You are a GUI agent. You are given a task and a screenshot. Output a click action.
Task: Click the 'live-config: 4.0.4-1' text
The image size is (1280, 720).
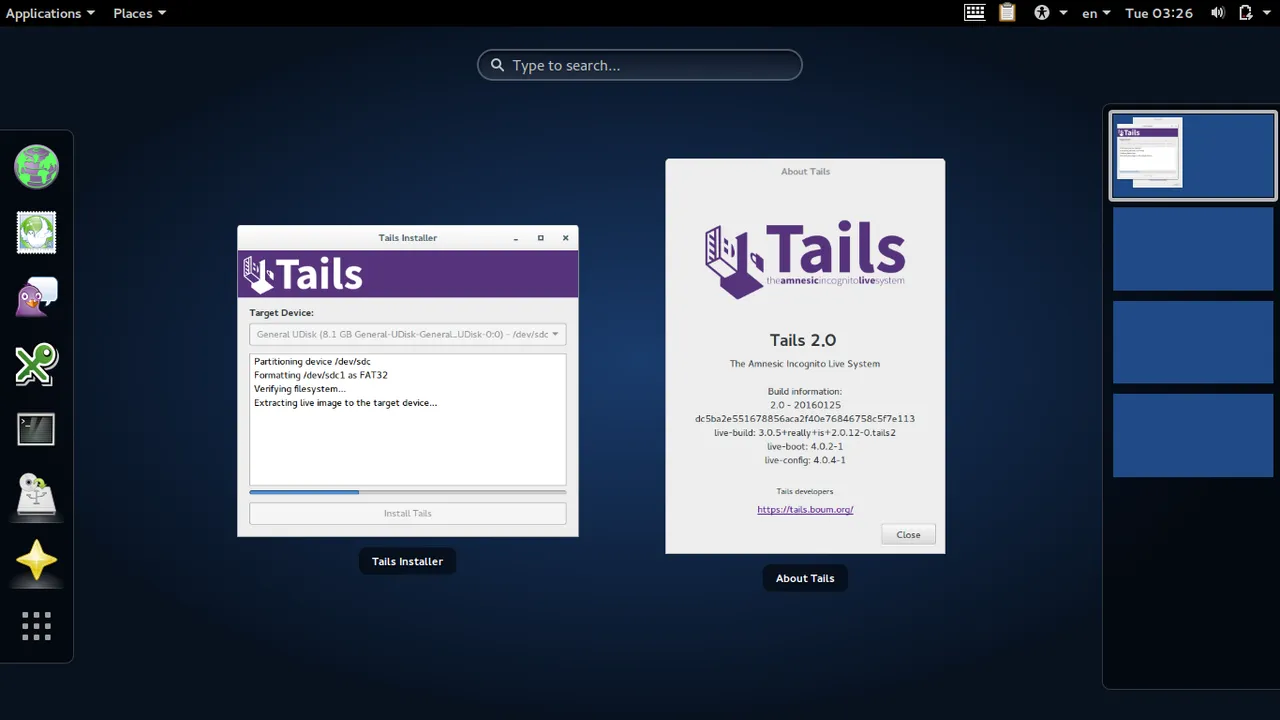pos(805,460)
